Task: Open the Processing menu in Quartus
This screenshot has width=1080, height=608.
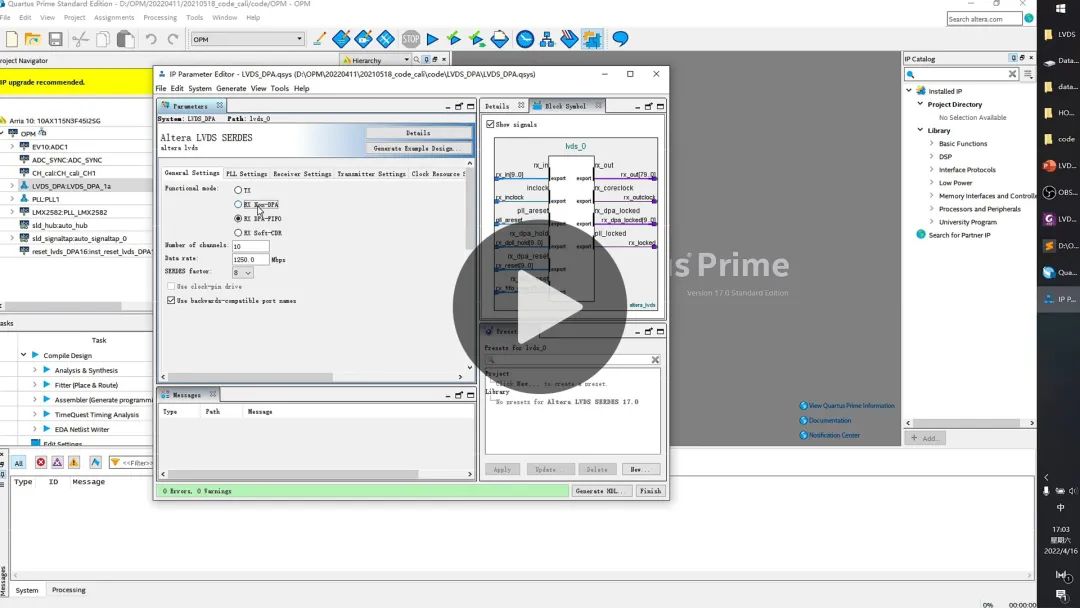Action: click(160, 17)
